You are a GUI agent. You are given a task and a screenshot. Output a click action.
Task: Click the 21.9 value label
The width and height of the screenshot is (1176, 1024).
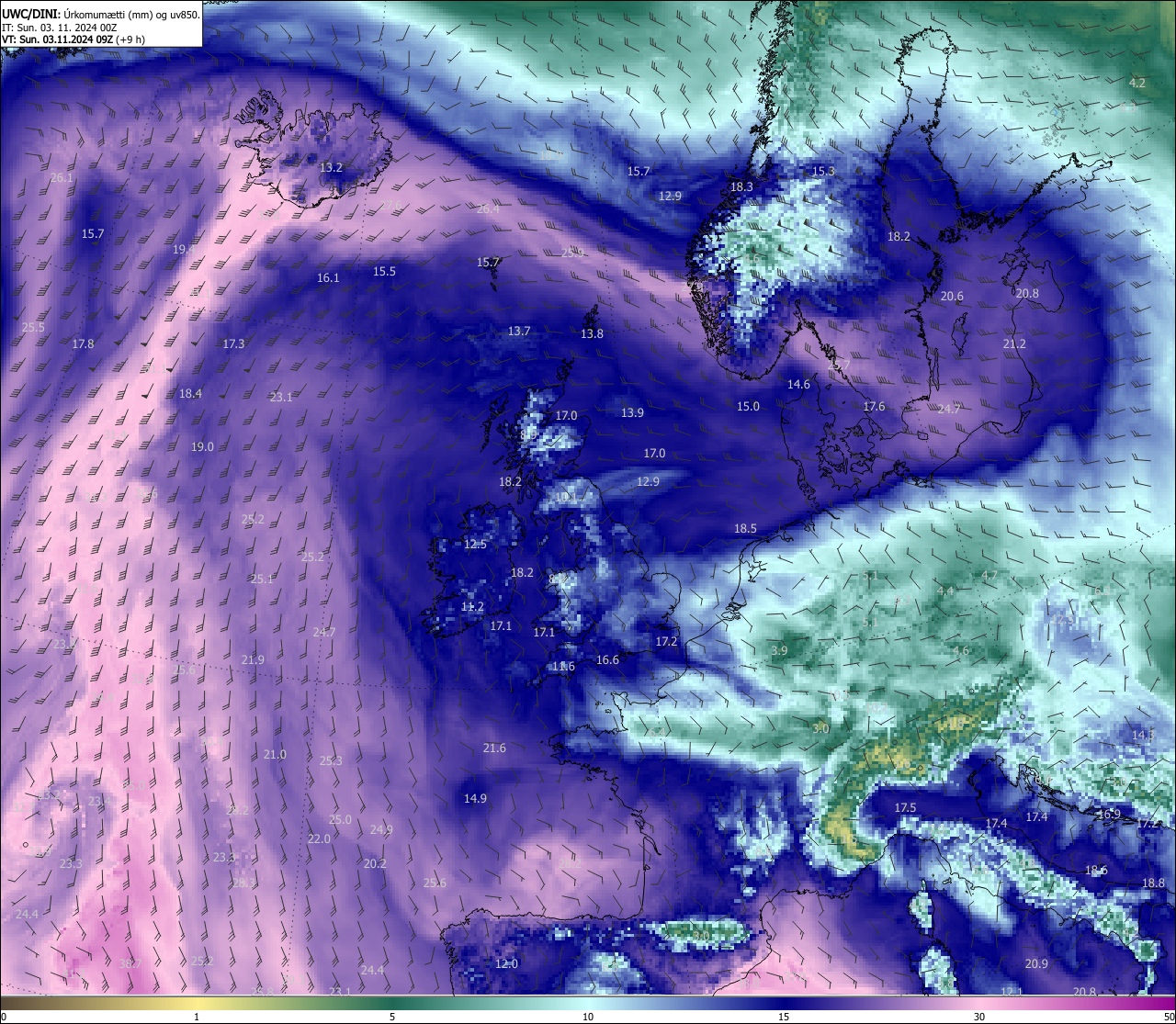coord(253,659)
